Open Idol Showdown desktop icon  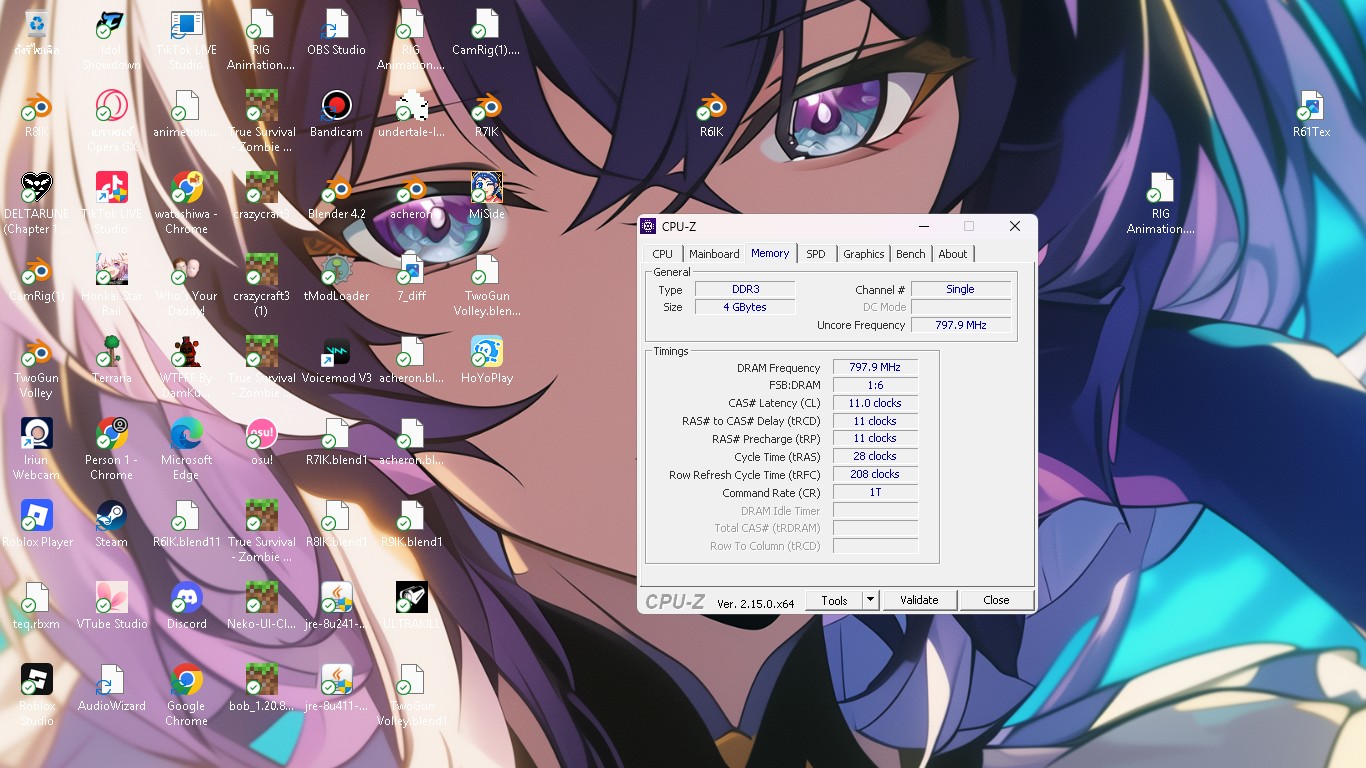pos(111,39)
